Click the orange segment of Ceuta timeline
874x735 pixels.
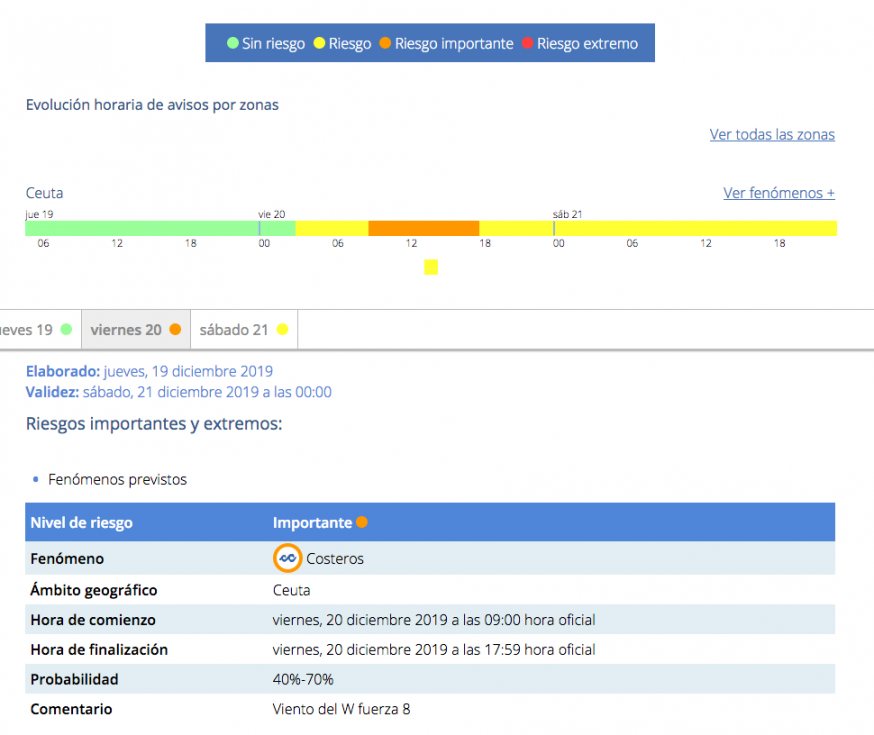click(423, 229)
